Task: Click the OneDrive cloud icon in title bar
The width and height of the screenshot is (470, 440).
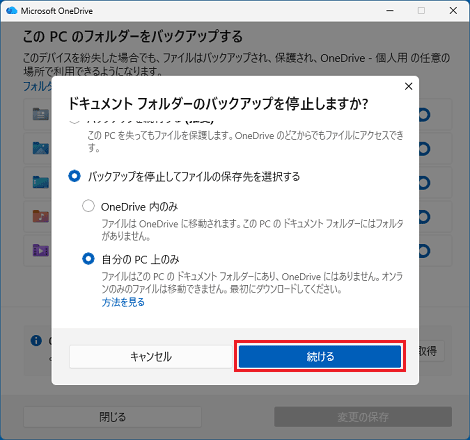Action: pos(12,11)
